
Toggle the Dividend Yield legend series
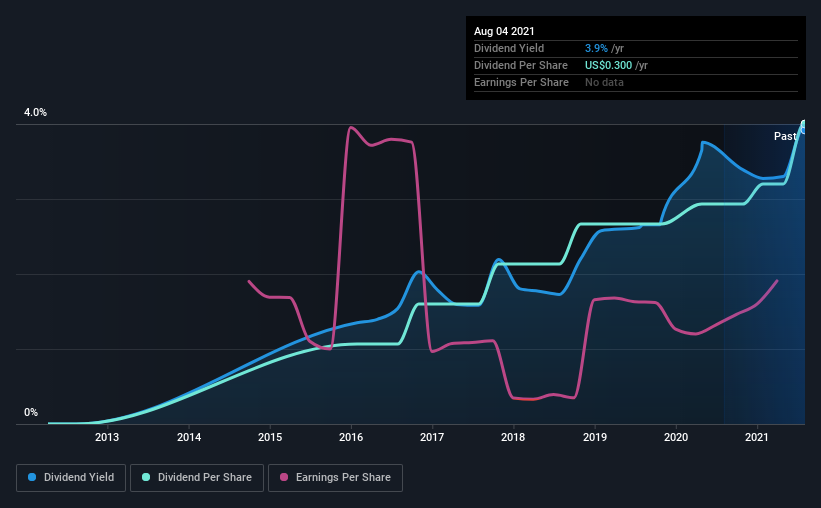(72, 478)
